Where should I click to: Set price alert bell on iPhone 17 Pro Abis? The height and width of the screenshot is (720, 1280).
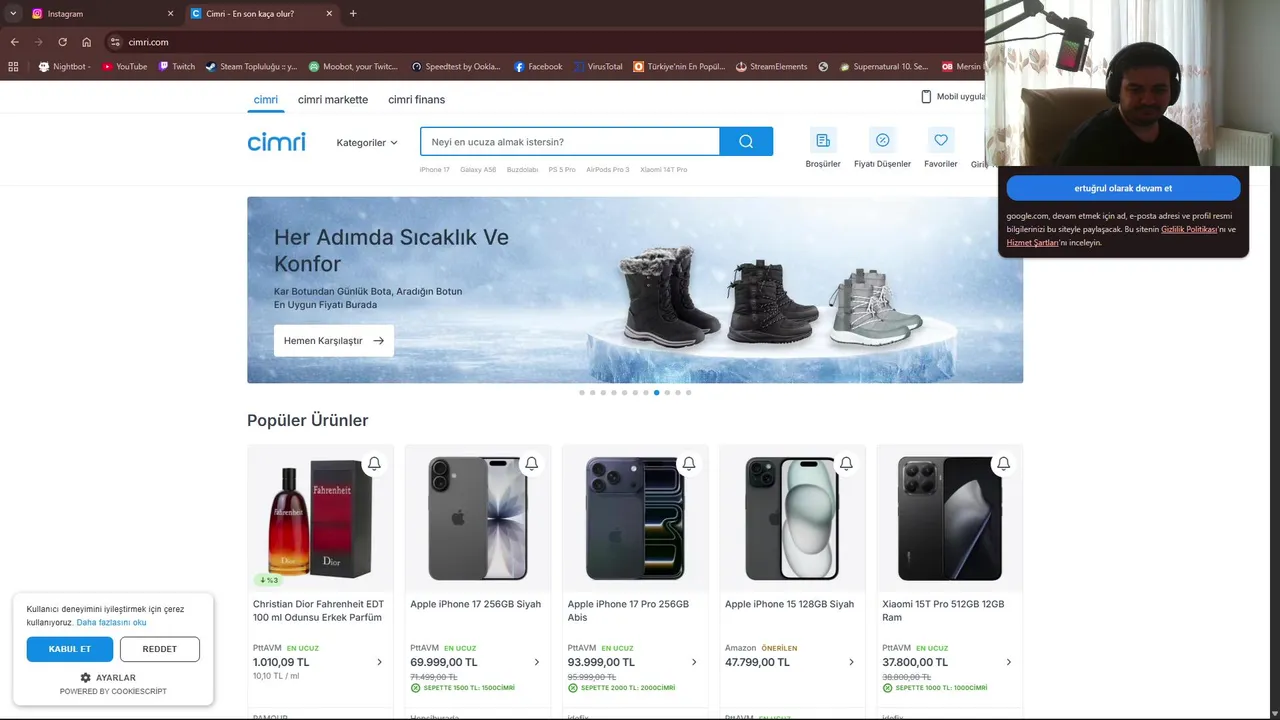coord(688,464)
